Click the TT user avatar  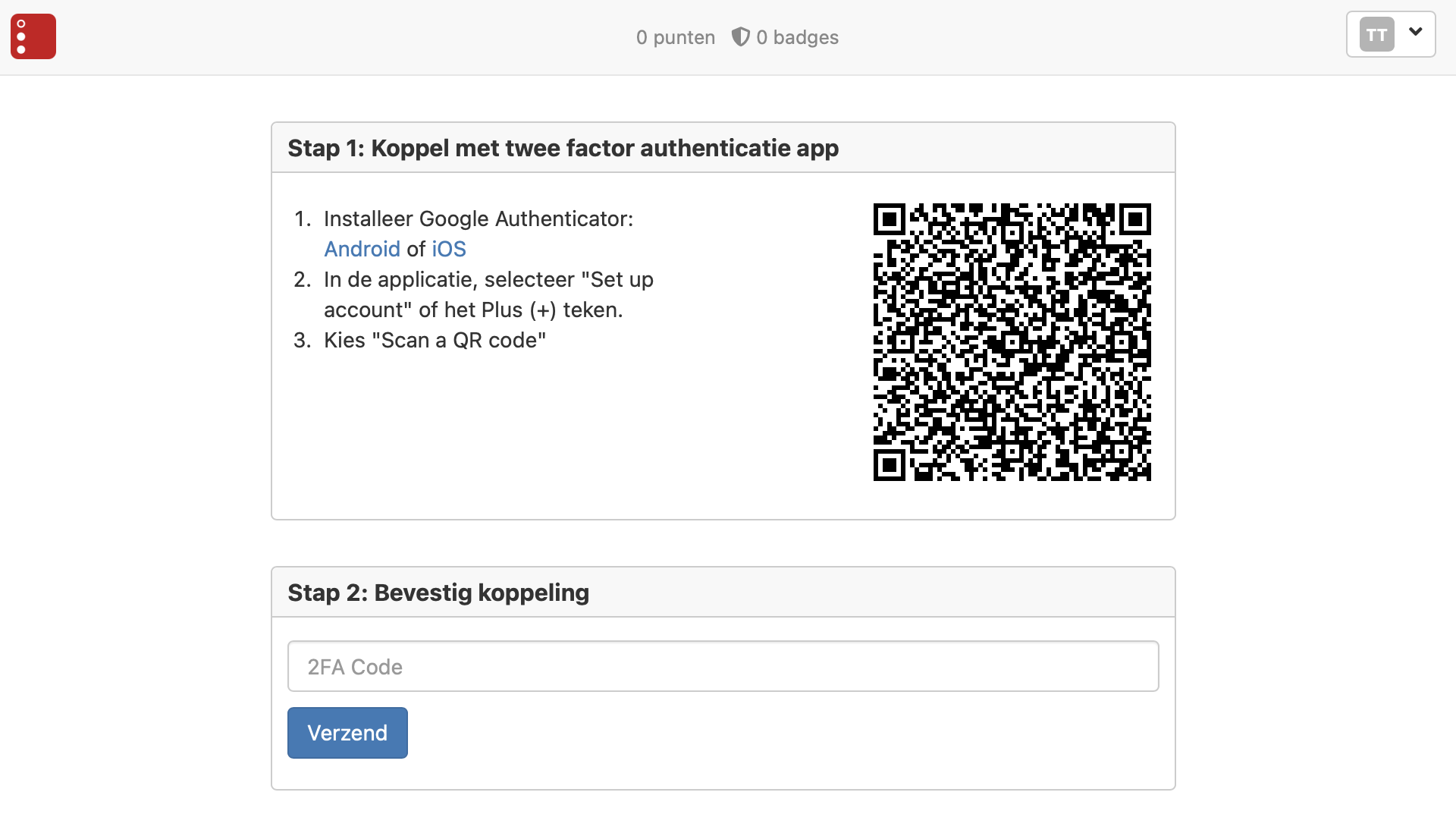pyautogui.click(x=1376, y=35)
